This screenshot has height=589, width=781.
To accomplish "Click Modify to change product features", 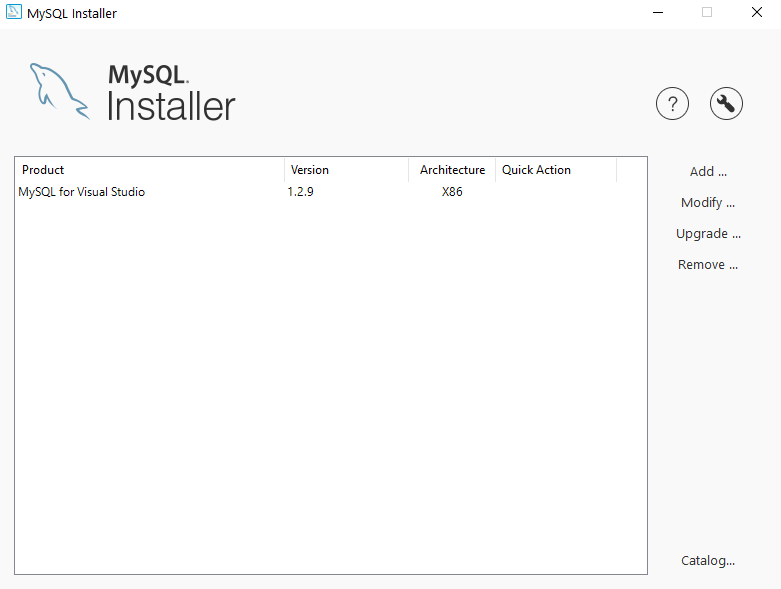I will click(x=708, y=202).
